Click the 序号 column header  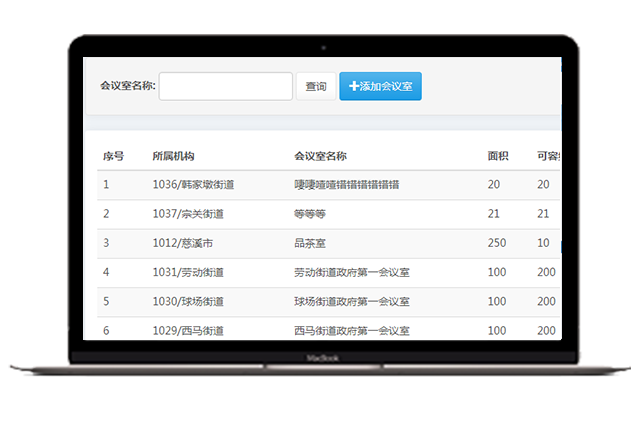(x=113, y=156)
